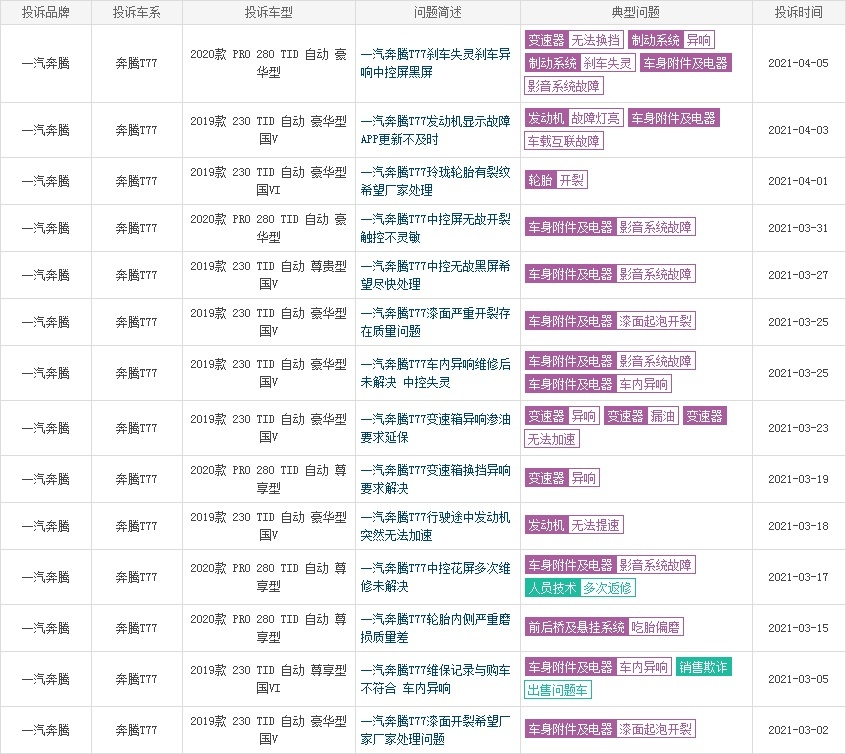This screenshot has height=754, width=846.
Task: Open complaint '一汽奔腾T77维保记录与购车不符合 车内异响'
Action: pos(435,679)
